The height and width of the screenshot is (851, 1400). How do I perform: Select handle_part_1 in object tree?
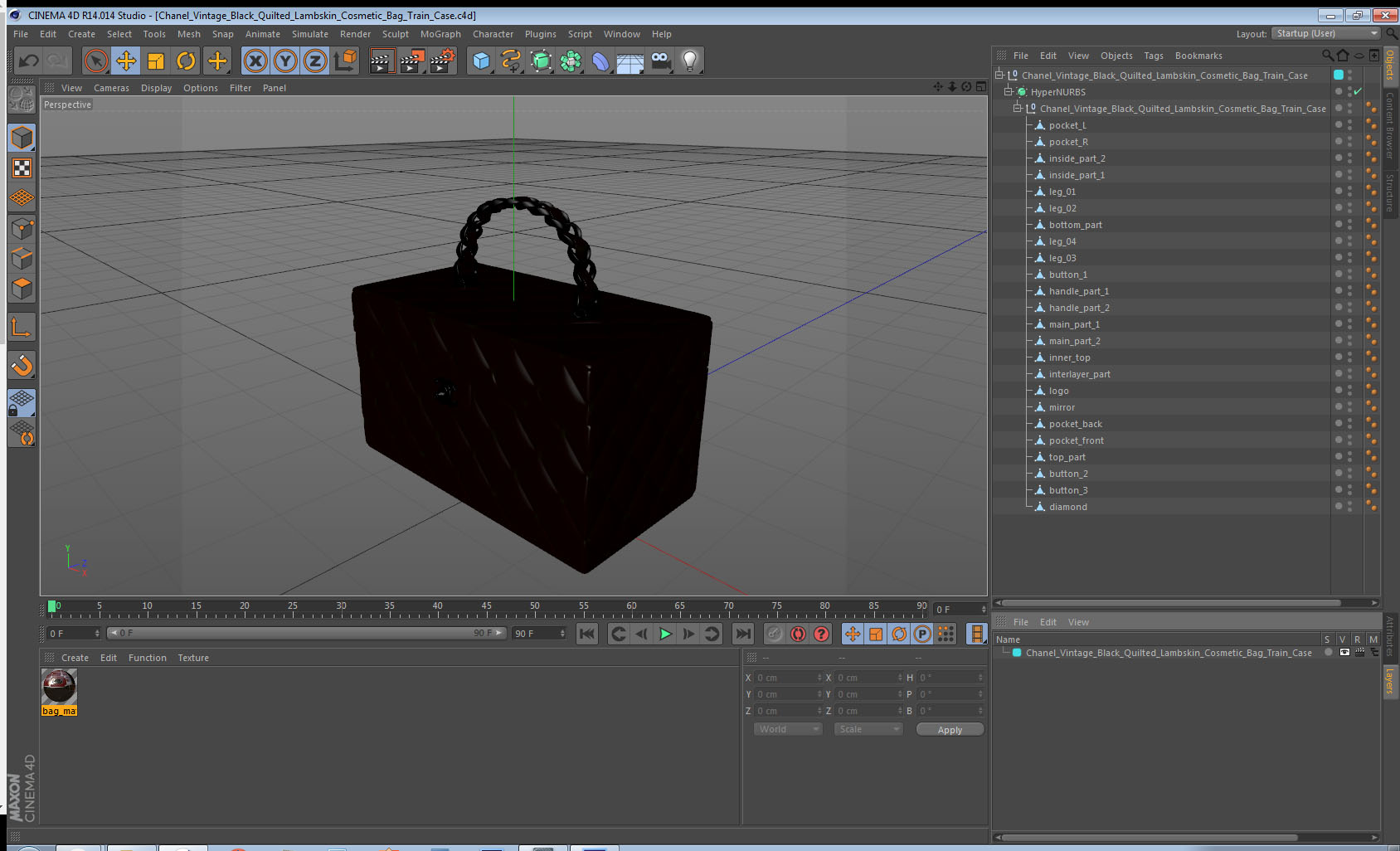pos(1078,291)
